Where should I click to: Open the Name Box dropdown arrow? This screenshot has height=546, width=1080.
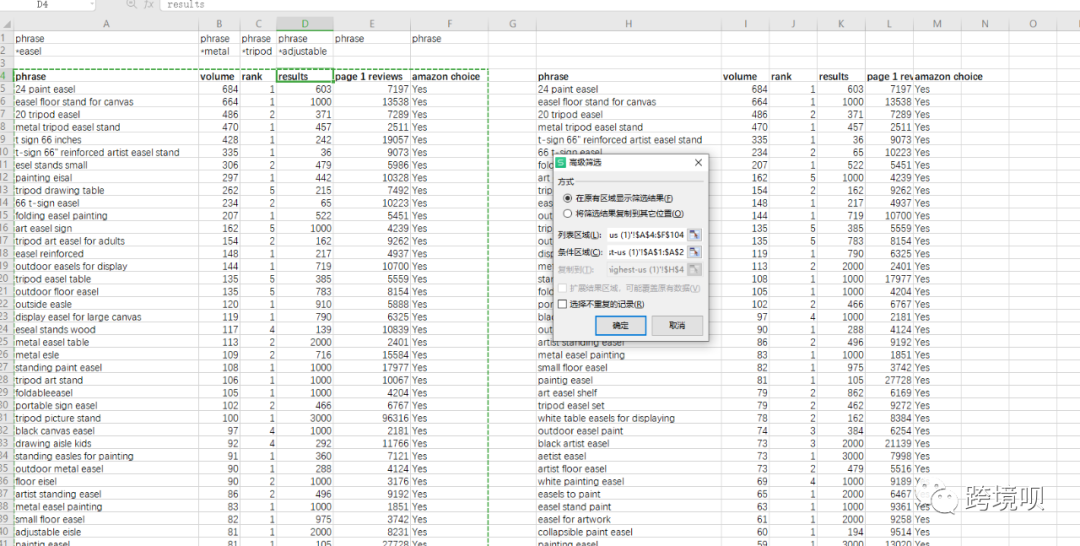click(x=91, y=5)
